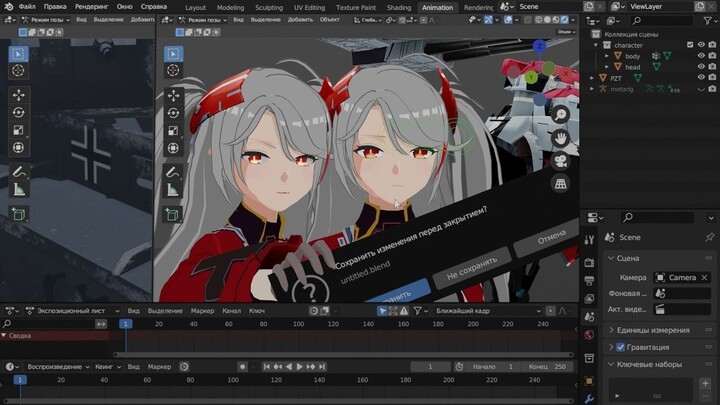Hide the PZT object with eye icon
Viewport: 720px width, 405px height.
tap(701, 78)
